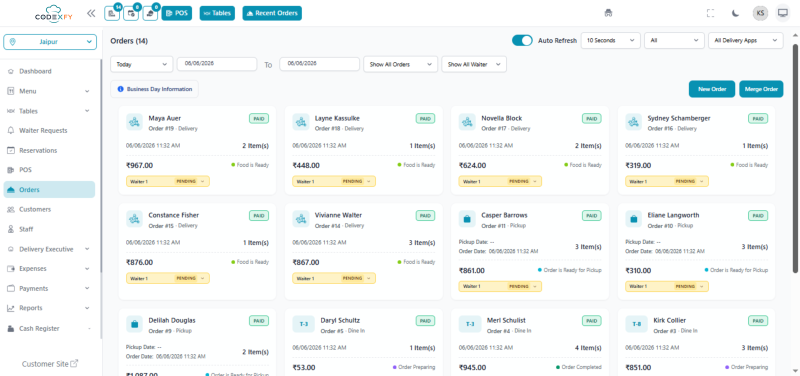The height and width of the screenshot is (376, 800).
Task: Click the Business Day Information info icon
Action: coord(120,89)
